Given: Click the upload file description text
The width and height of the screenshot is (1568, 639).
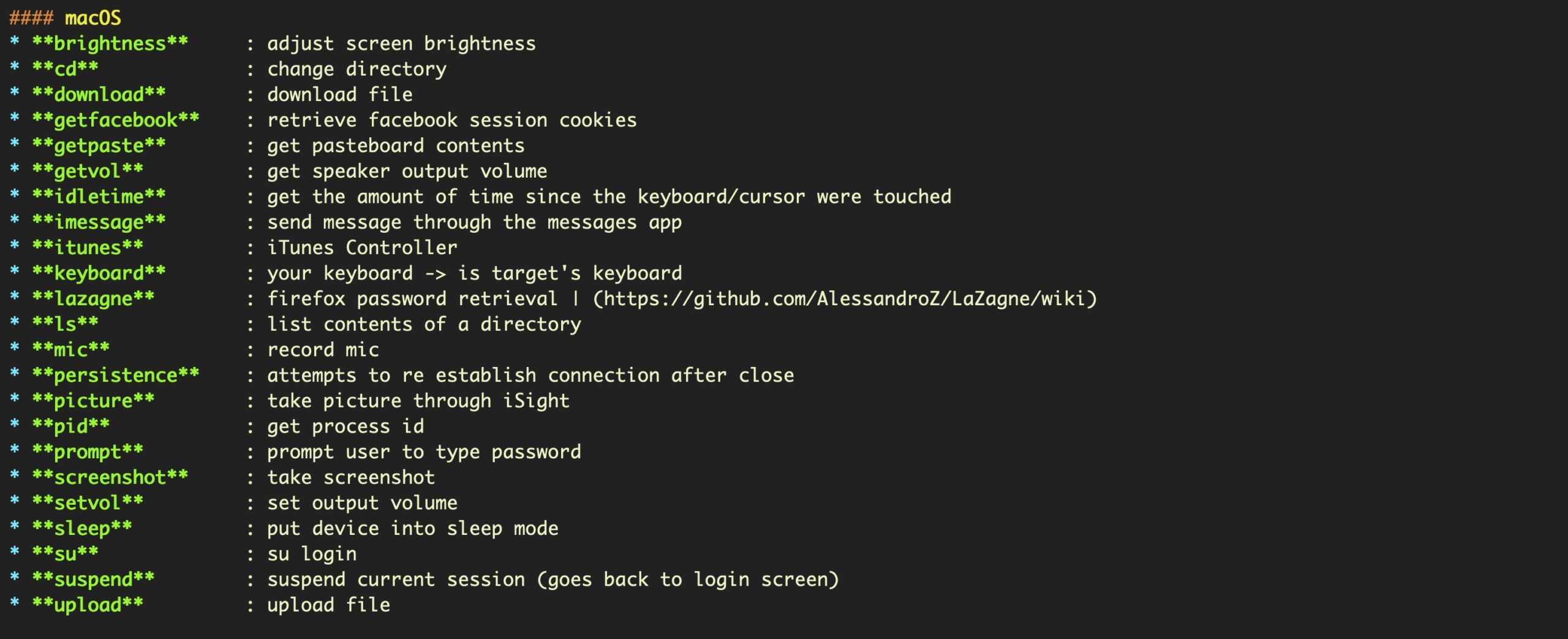Looking at the screenshot, I should click(328, 605).
